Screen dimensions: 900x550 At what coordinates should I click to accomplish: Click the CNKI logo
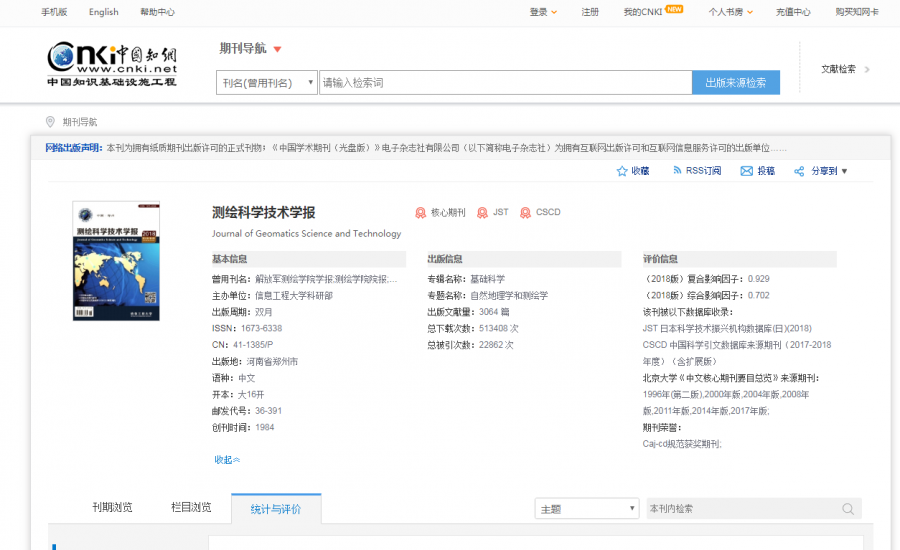(111, 65)
